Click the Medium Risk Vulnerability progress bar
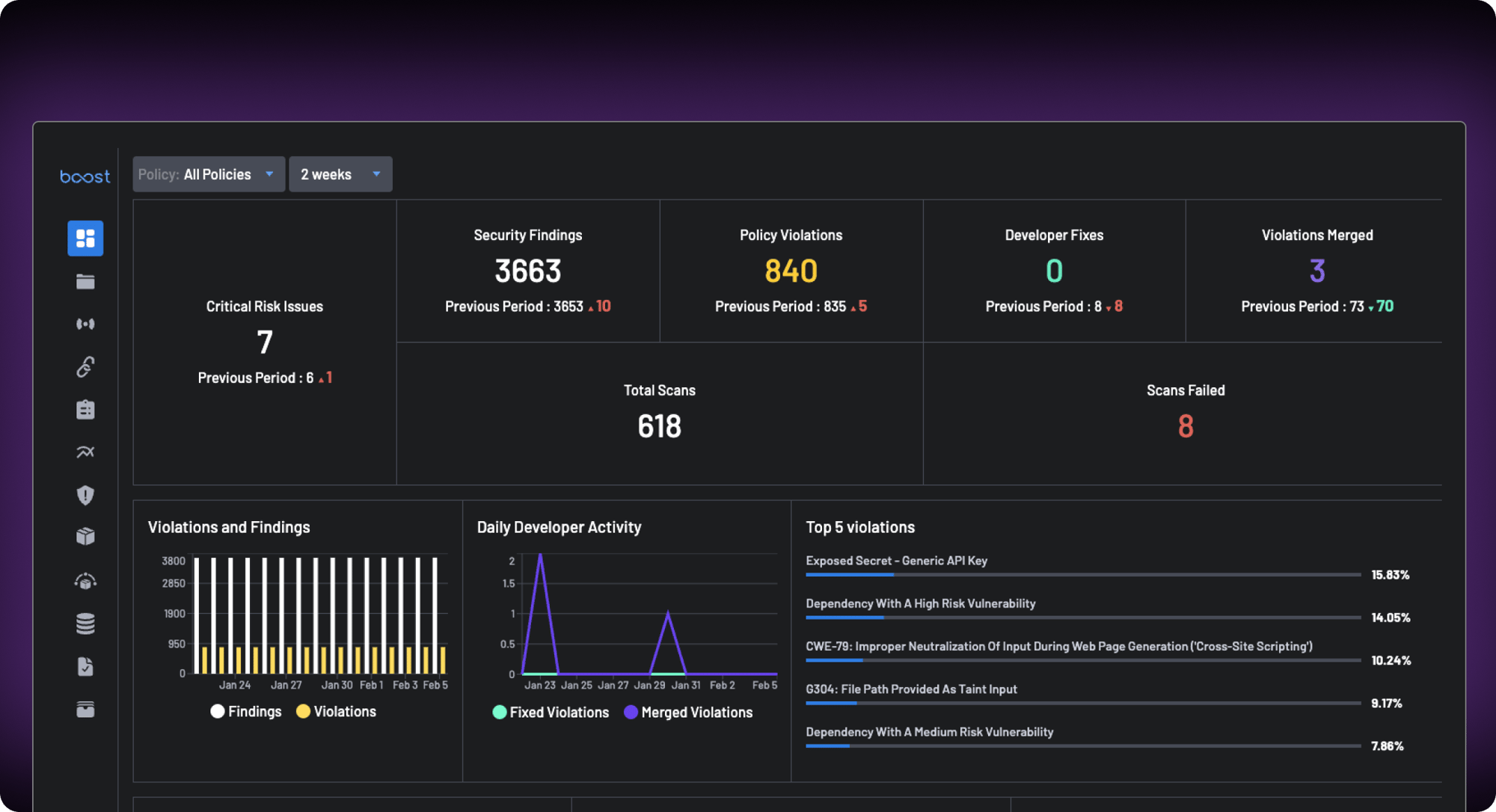Viewport: 1496px width, 812px height. pyautogui.click(x=1083, y=745)
